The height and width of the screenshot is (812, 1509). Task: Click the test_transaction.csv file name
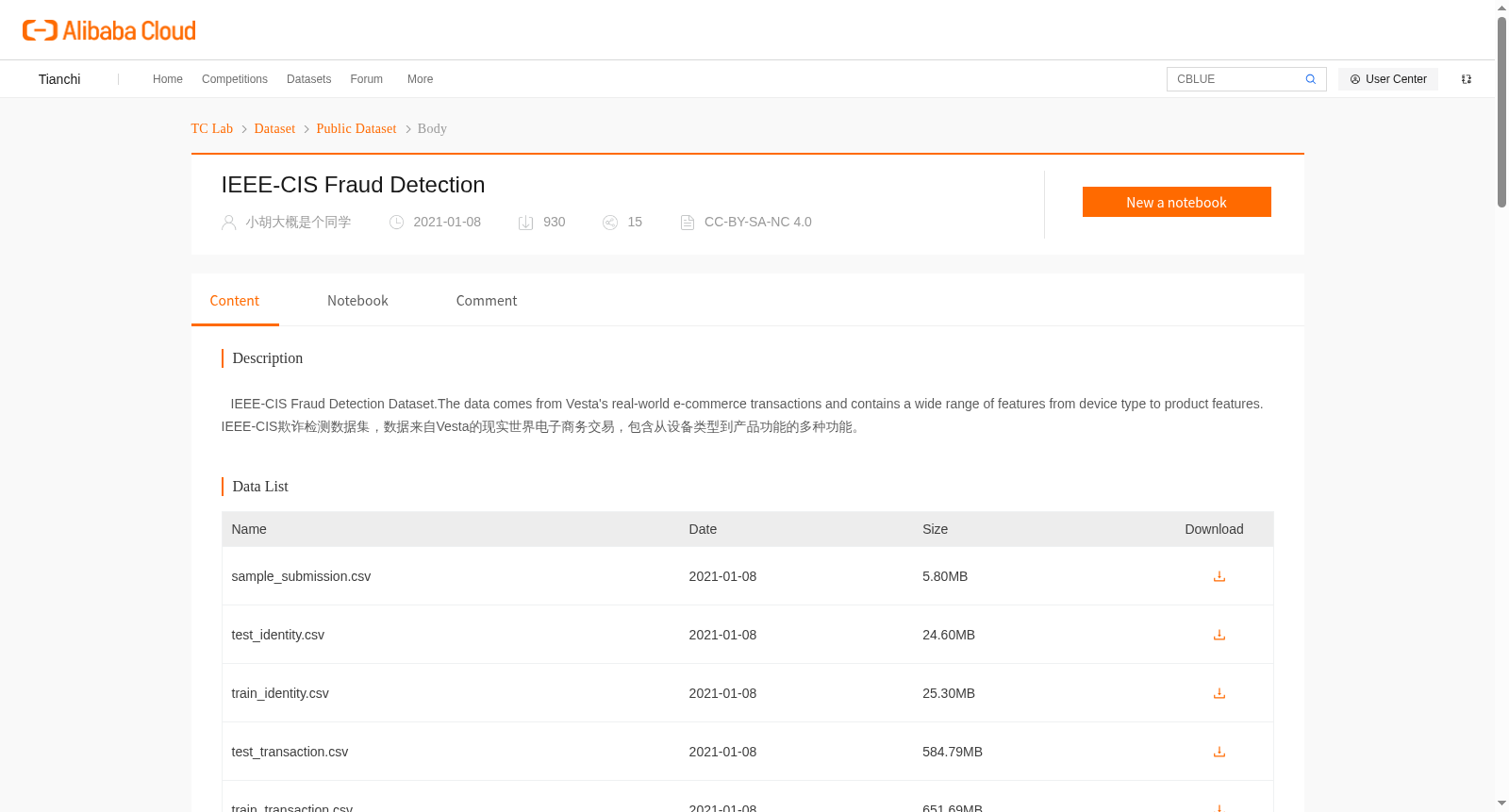pyautogui.click(x=290, y=752)
